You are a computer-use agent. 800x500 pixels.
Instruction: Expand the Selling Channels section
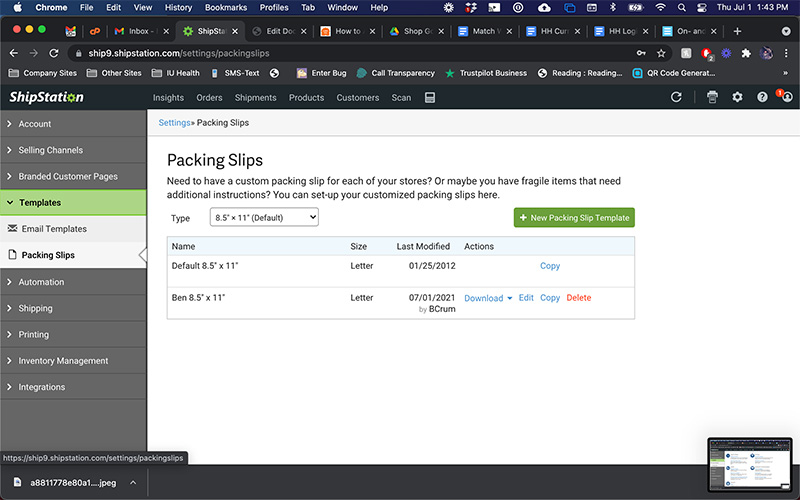click(x=73, y=150)
